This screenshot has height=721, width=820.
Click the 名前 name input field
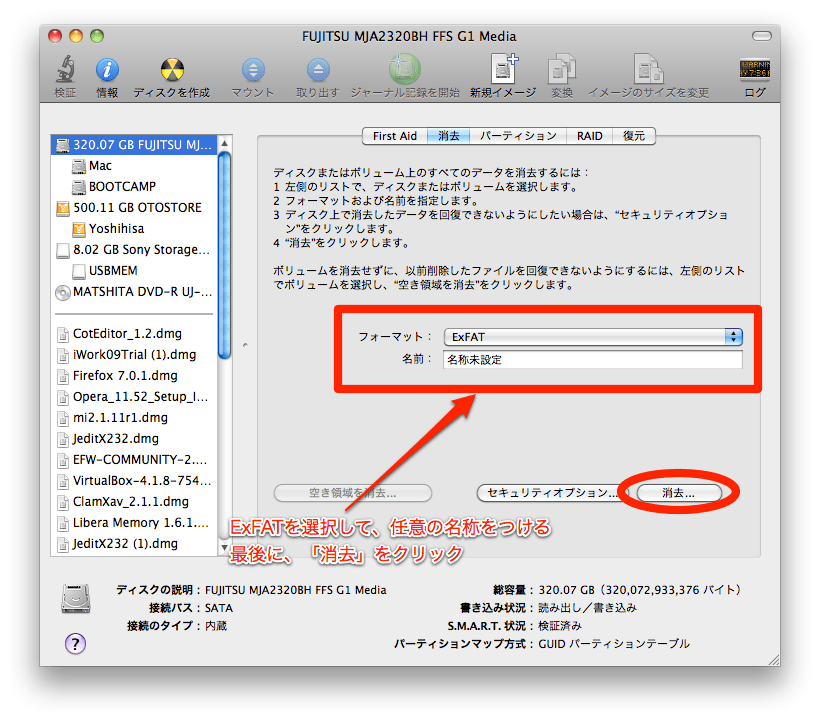point(593,360)
